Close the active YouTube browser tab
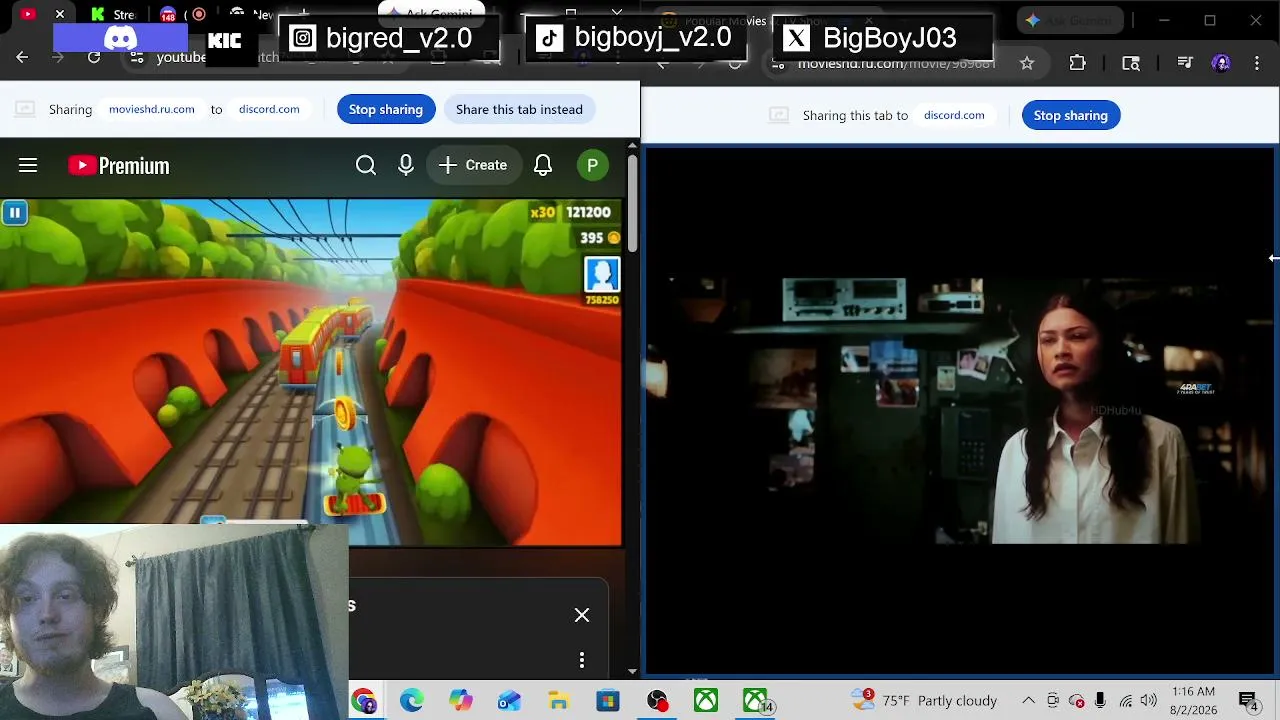 click(60, 14)
